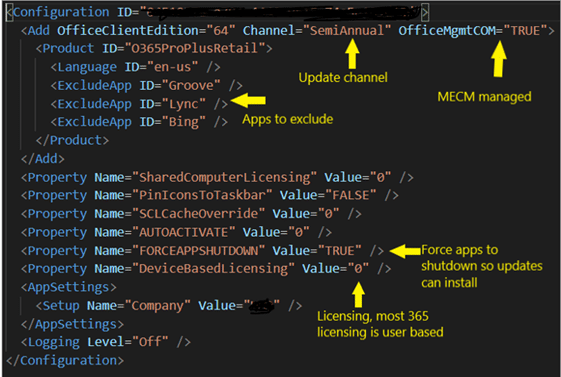Click the "TRUE" value of OfficeMgmtCOM

[x=525, y=31]
